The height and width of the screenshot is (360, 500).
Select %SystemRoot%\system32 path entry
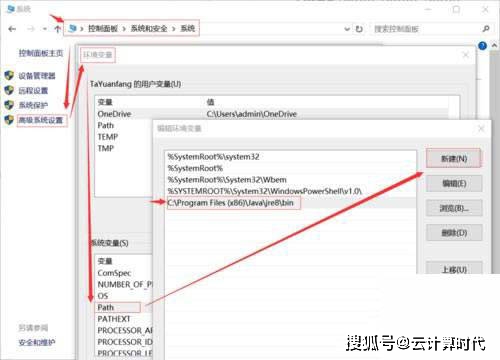click(213, 157)
